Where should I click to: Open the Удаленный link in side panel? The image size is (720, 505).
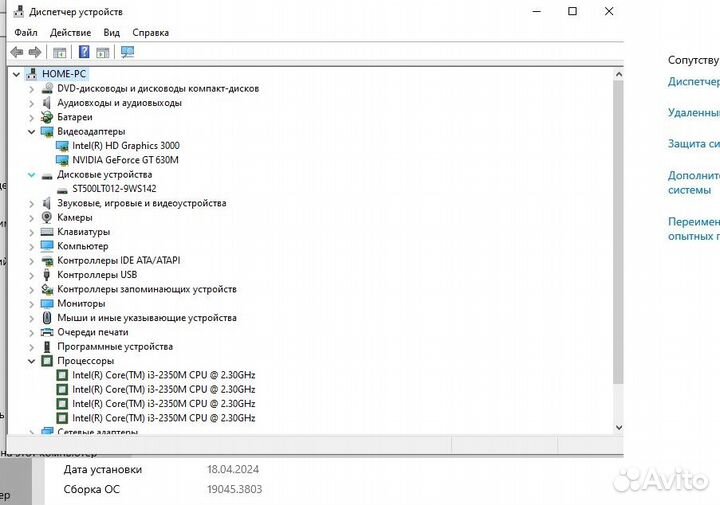click(x=694, y=113)
